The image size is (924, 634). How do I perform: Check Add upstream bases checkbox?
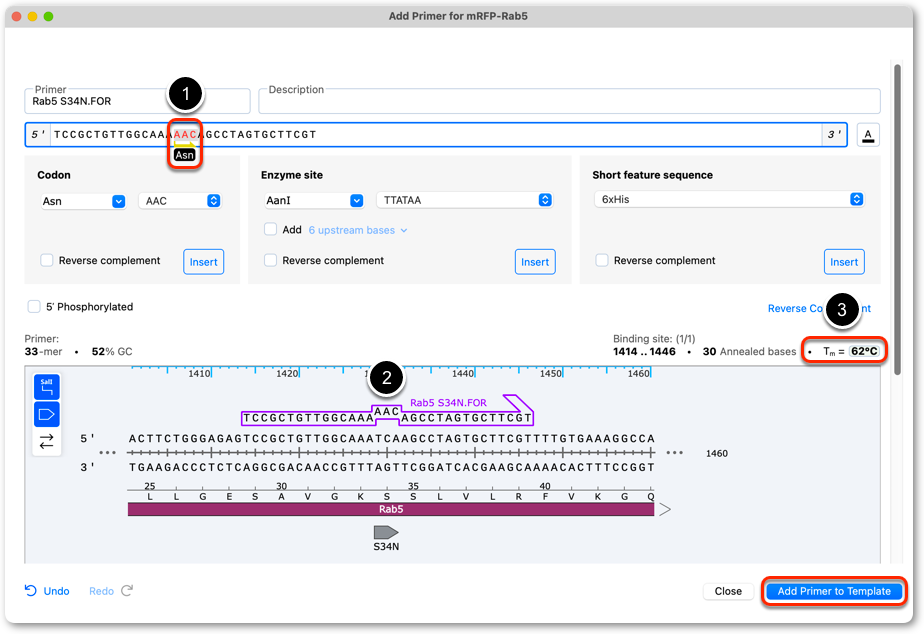270,229
